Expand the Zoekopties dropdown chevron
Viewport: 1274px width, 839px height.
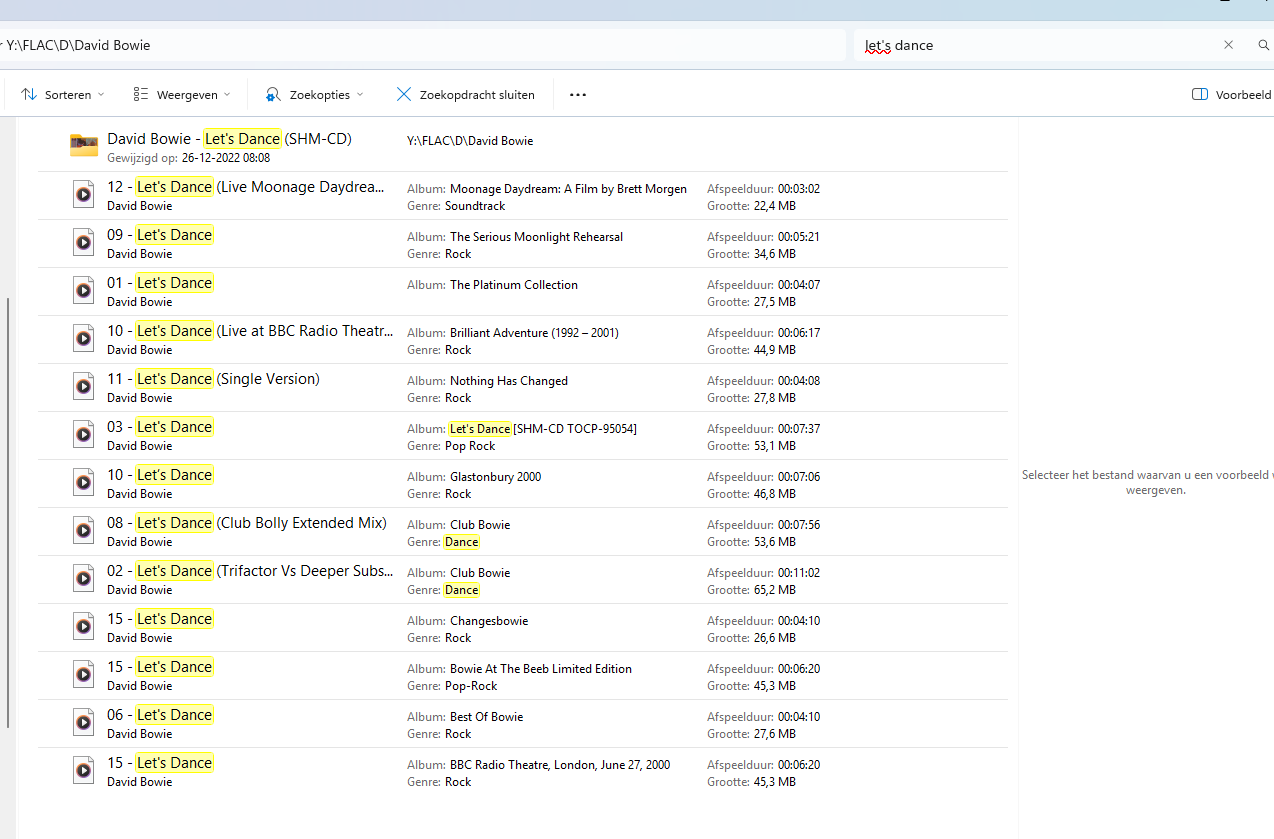pos(360,95)
